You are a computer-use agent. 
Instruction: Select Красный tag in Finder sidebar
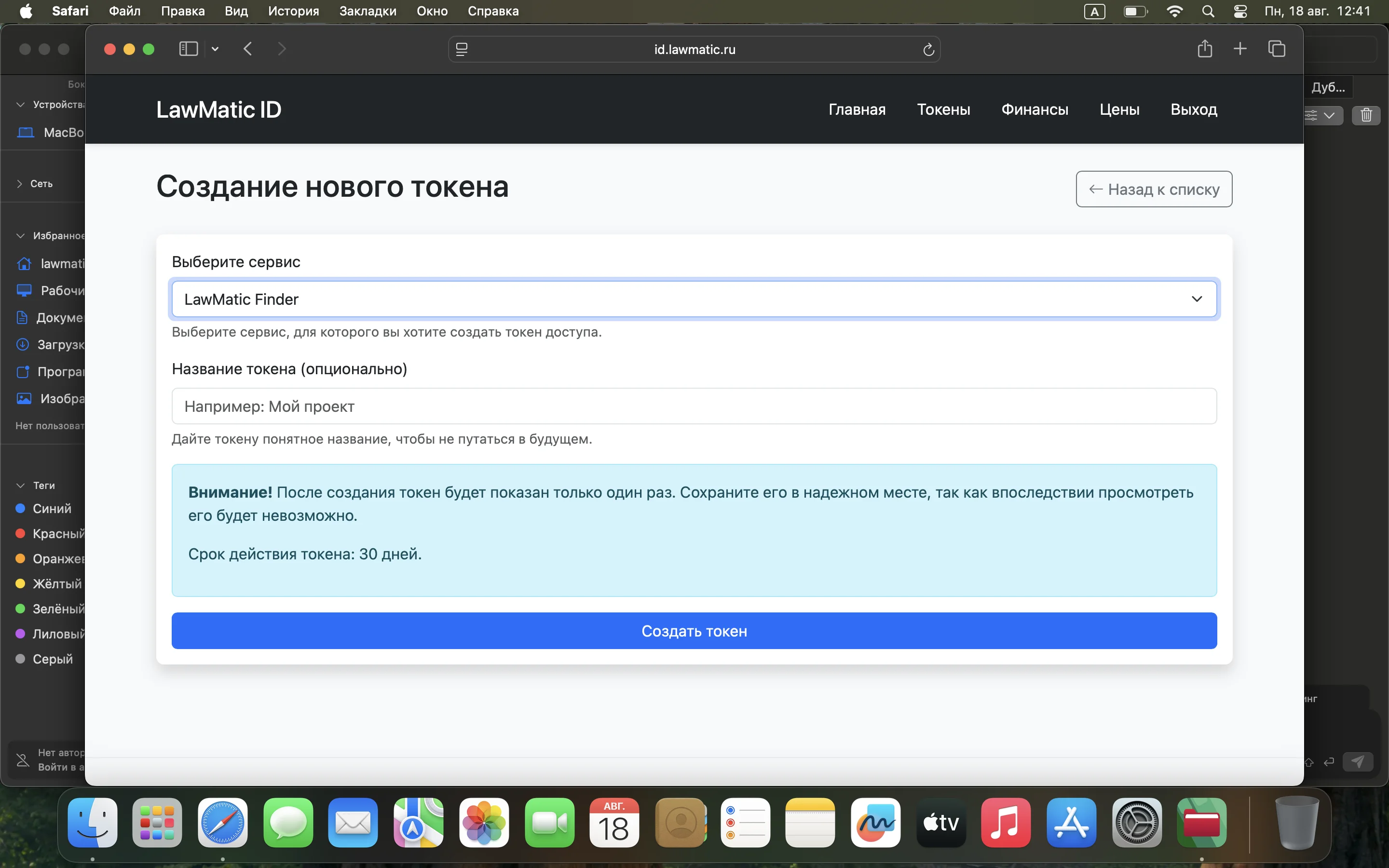(50, 534)
